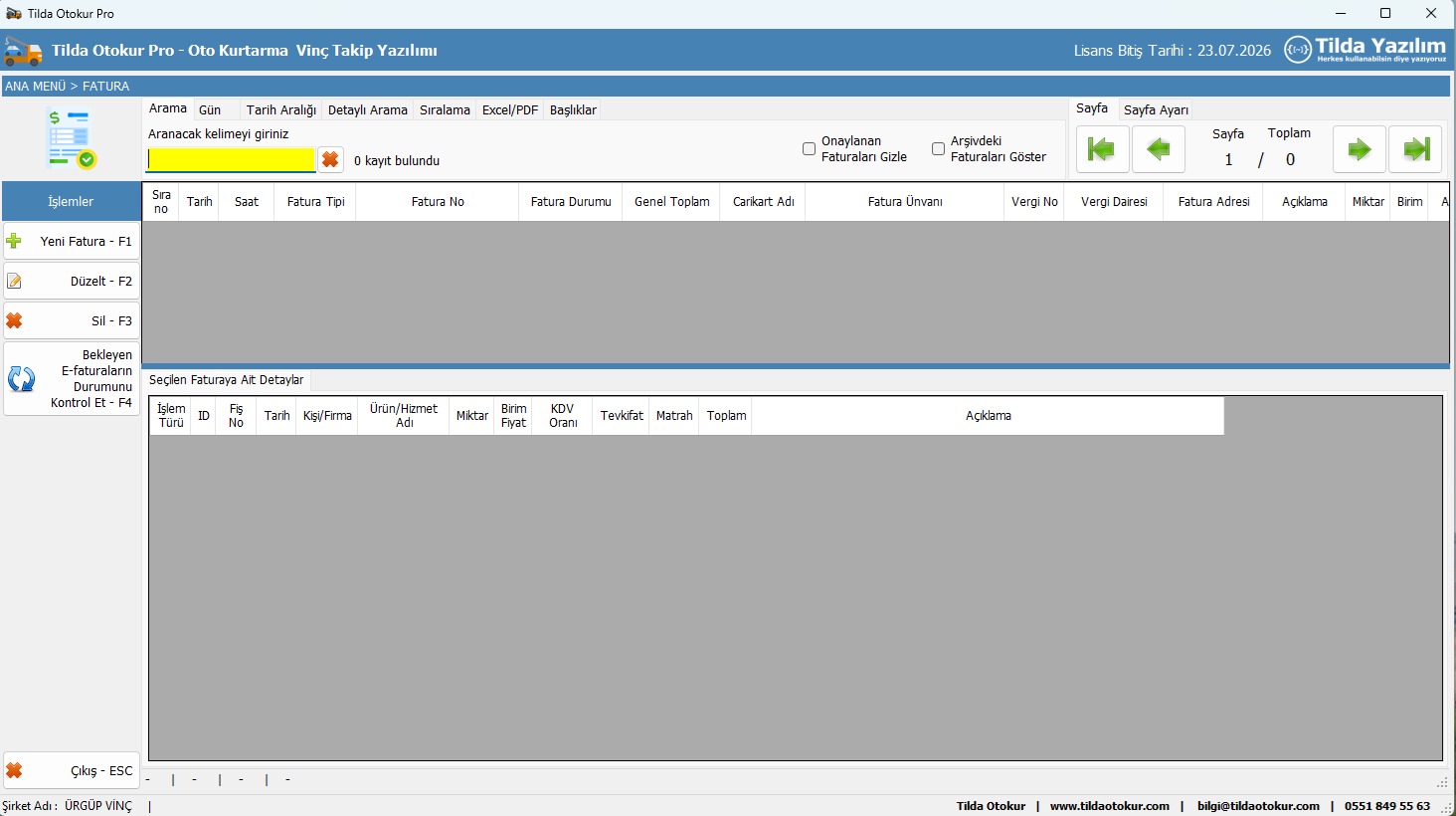1456x816 pixels.
Task: Delete invoice using Sil - F3
Action: (72, 321)
